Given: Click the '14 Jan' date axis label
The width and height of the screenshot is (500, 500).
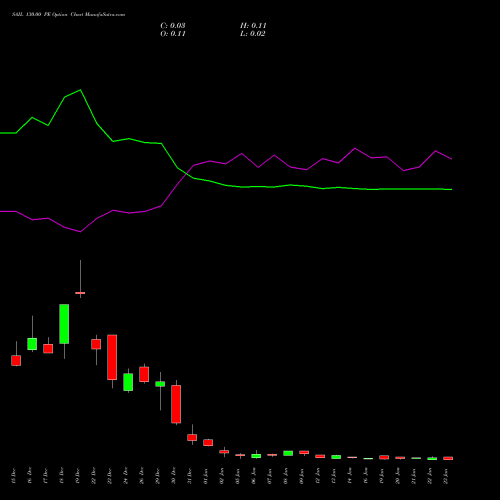Looking at the screenshot, I should pos(350,476).
